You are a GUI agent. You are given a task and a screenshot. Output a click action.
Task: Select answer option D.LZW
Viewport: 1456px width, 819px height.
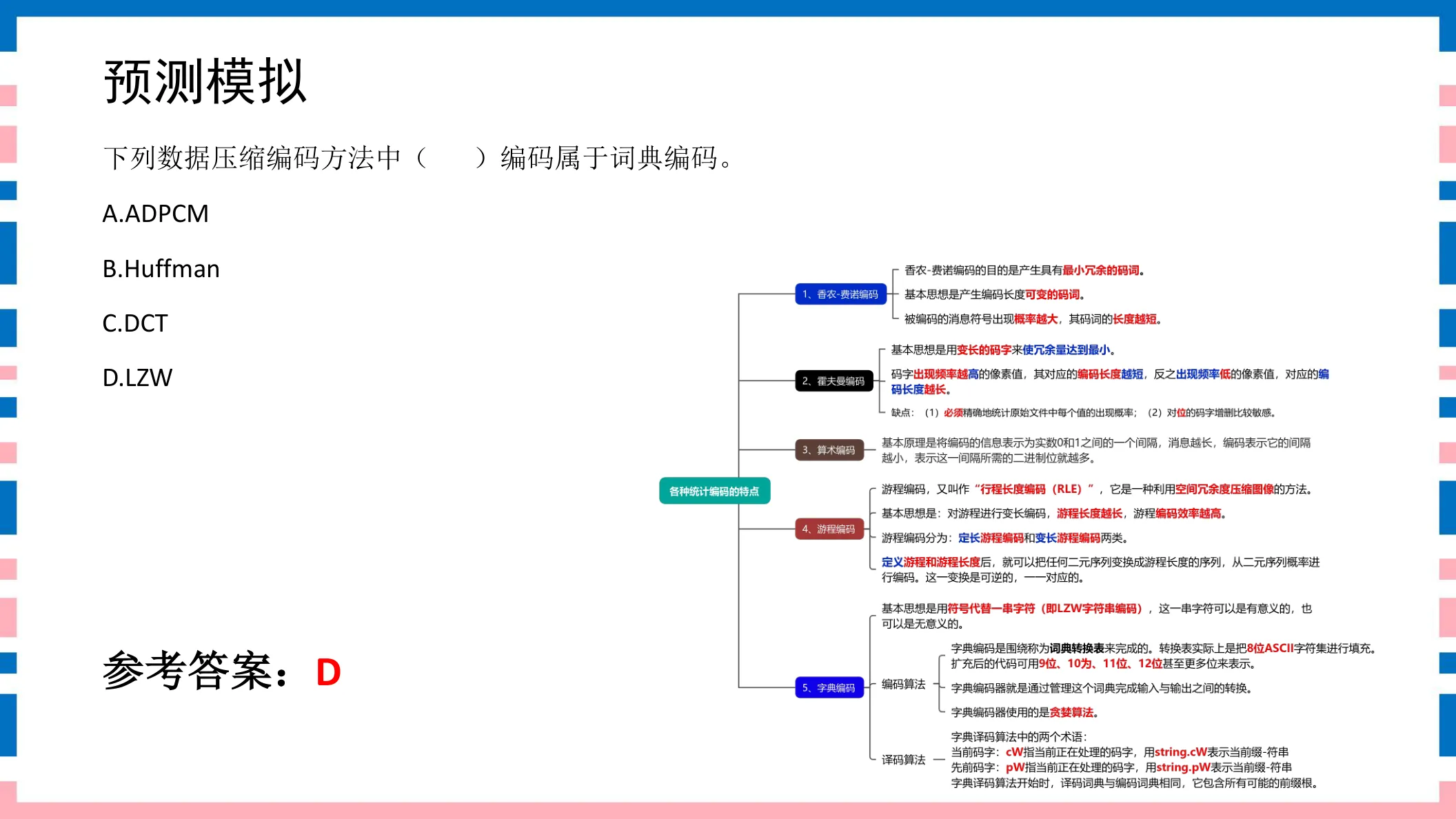click(x=137, y=378)
